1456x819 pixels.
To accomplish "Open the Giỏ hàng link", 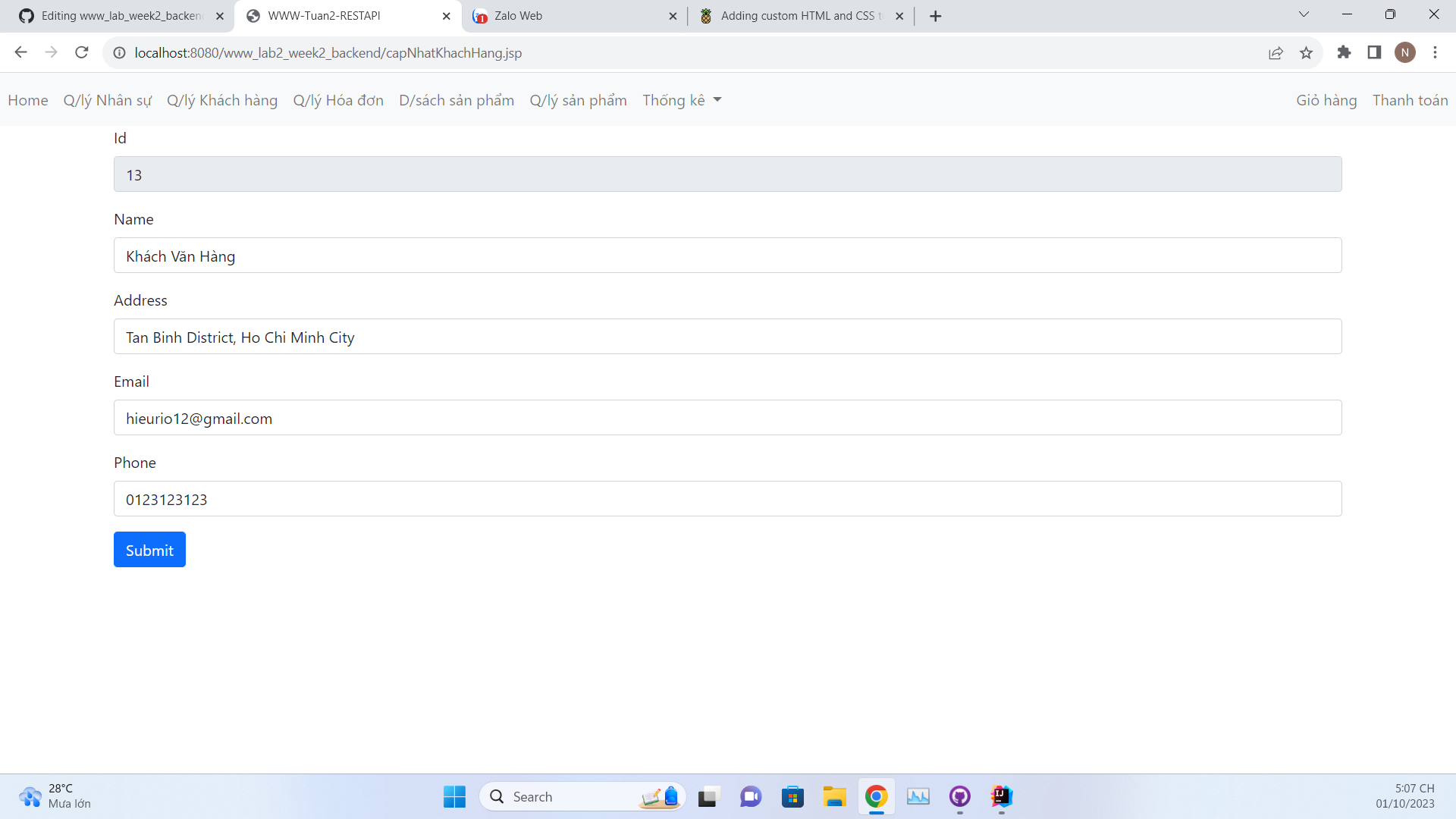I will 1326,99.
